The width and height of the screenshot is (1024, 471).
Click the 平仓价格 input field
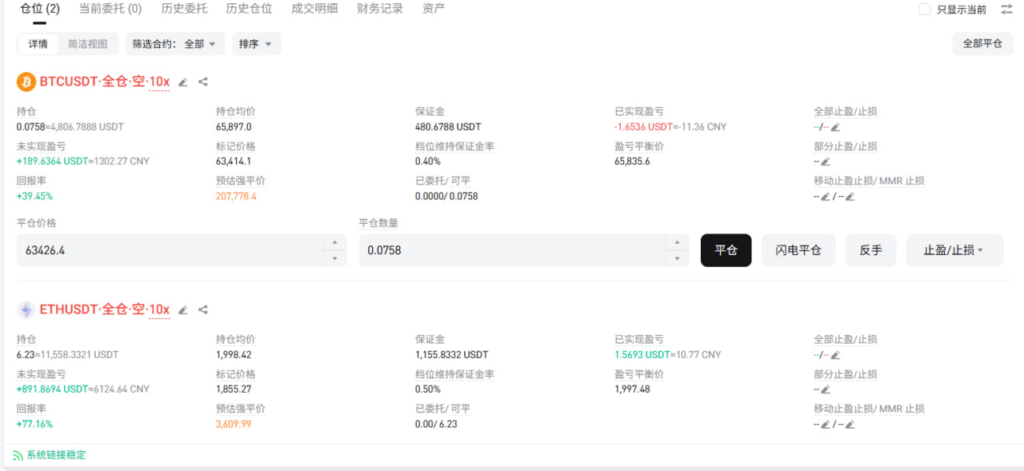[x=170, y=250]
